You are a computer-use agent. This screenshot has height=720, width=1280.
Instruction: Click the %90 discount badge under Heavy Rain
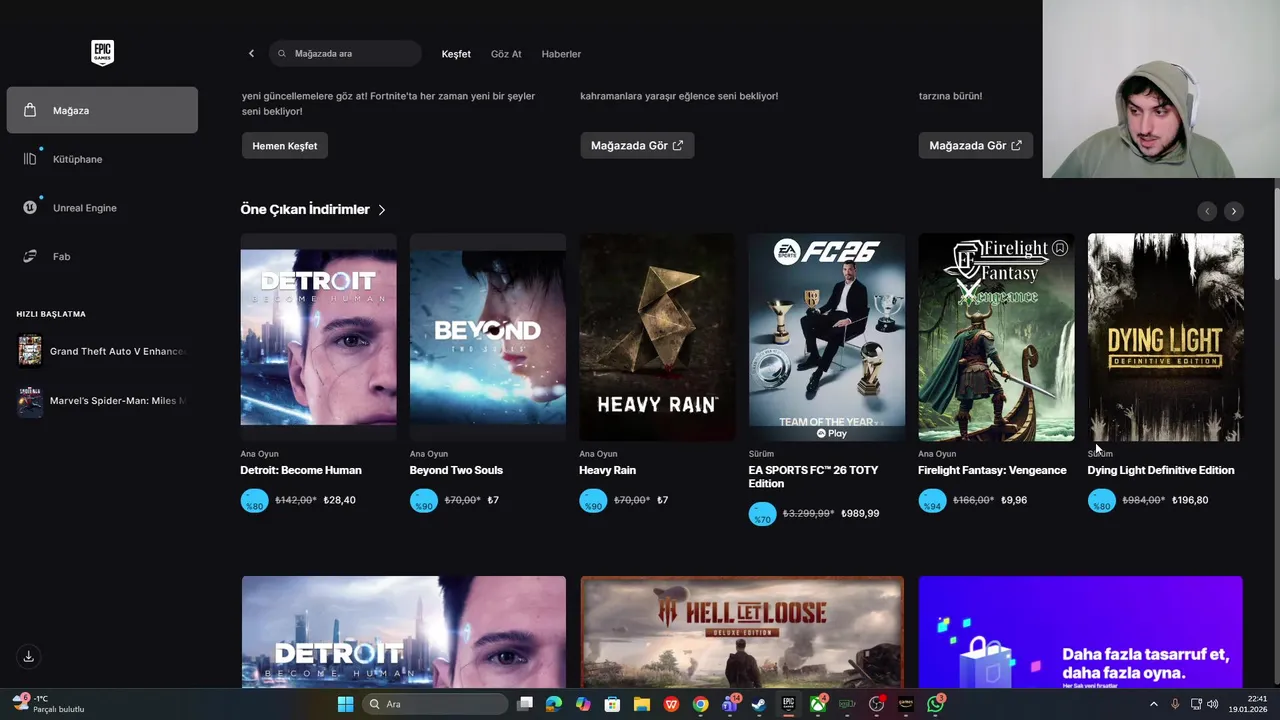tap(593, 501)
